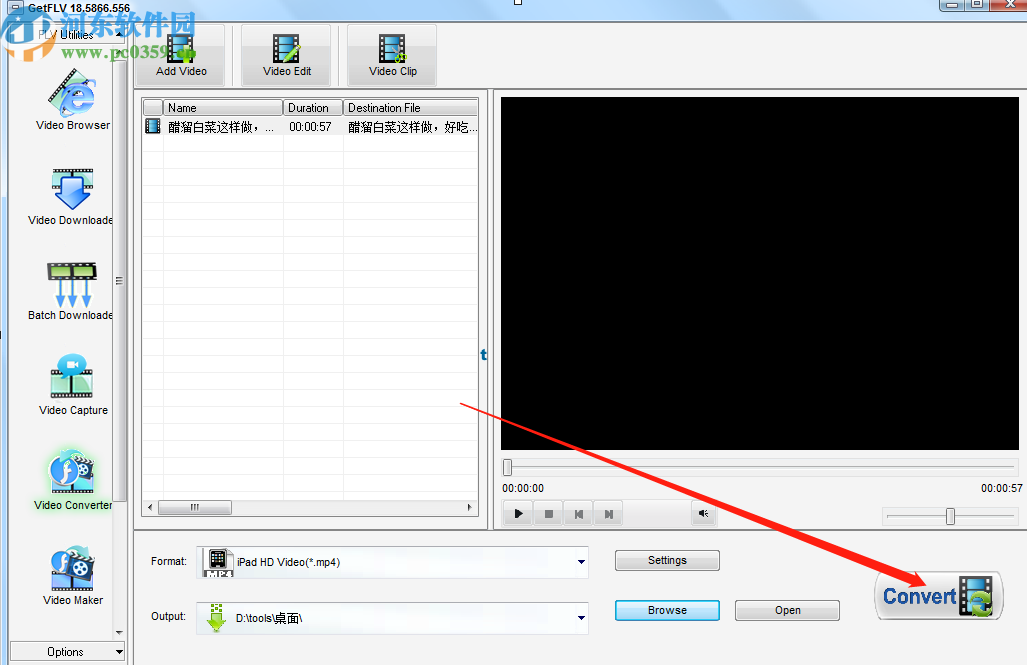Screen dimensions: 1027x665
Task: Select the Video Downloader in the sidebar
Action: click(71, 190)
